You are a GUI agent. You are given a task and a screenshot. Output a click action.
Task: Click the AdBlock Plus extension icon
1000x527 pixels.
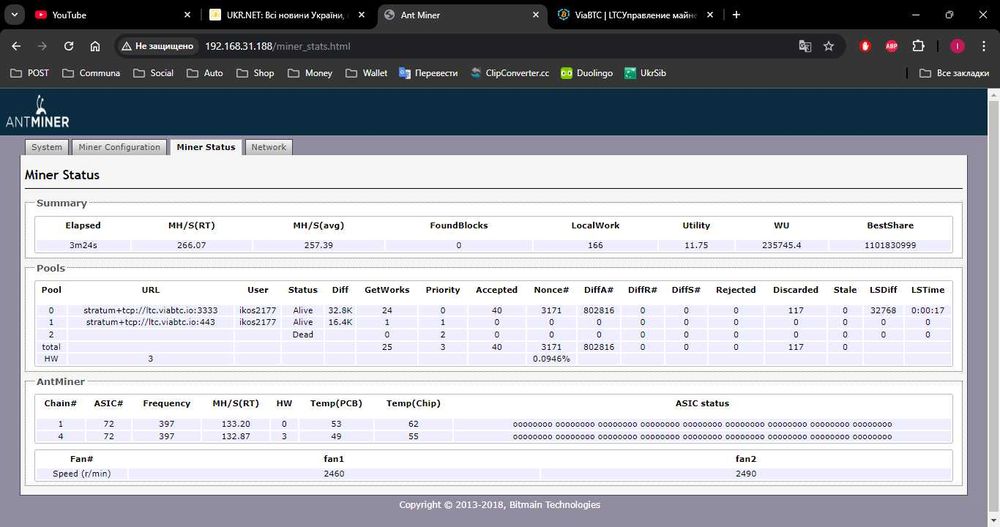tap(892, 46)
